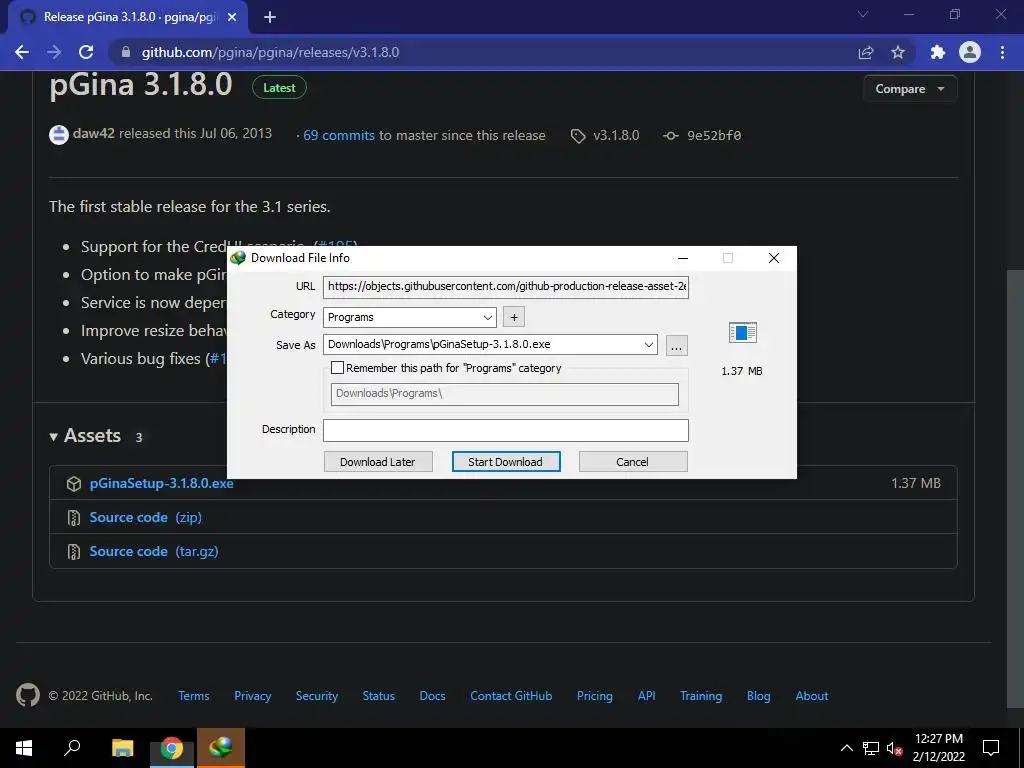1024x768 pixels.
Task: Click the daw42 avatar icon
Action: point(59,135)
